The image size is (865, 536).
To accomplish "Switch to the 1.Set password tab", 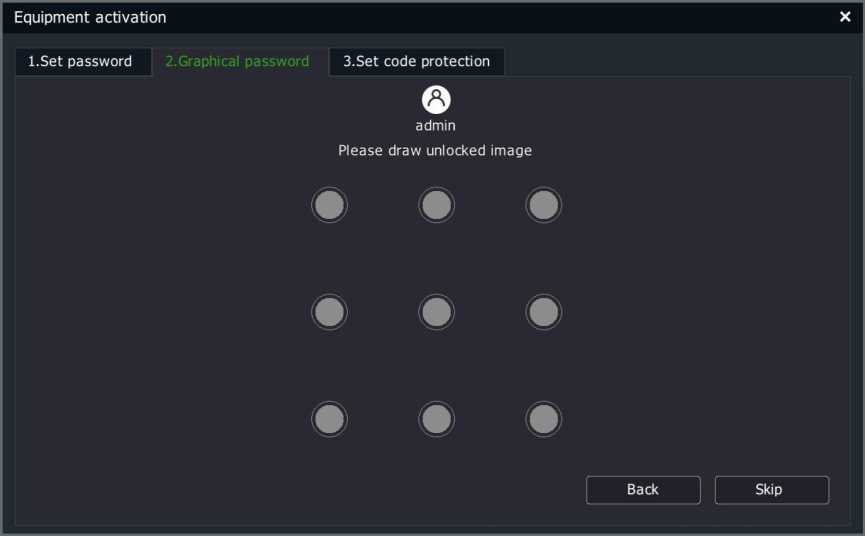I will 83,61.
